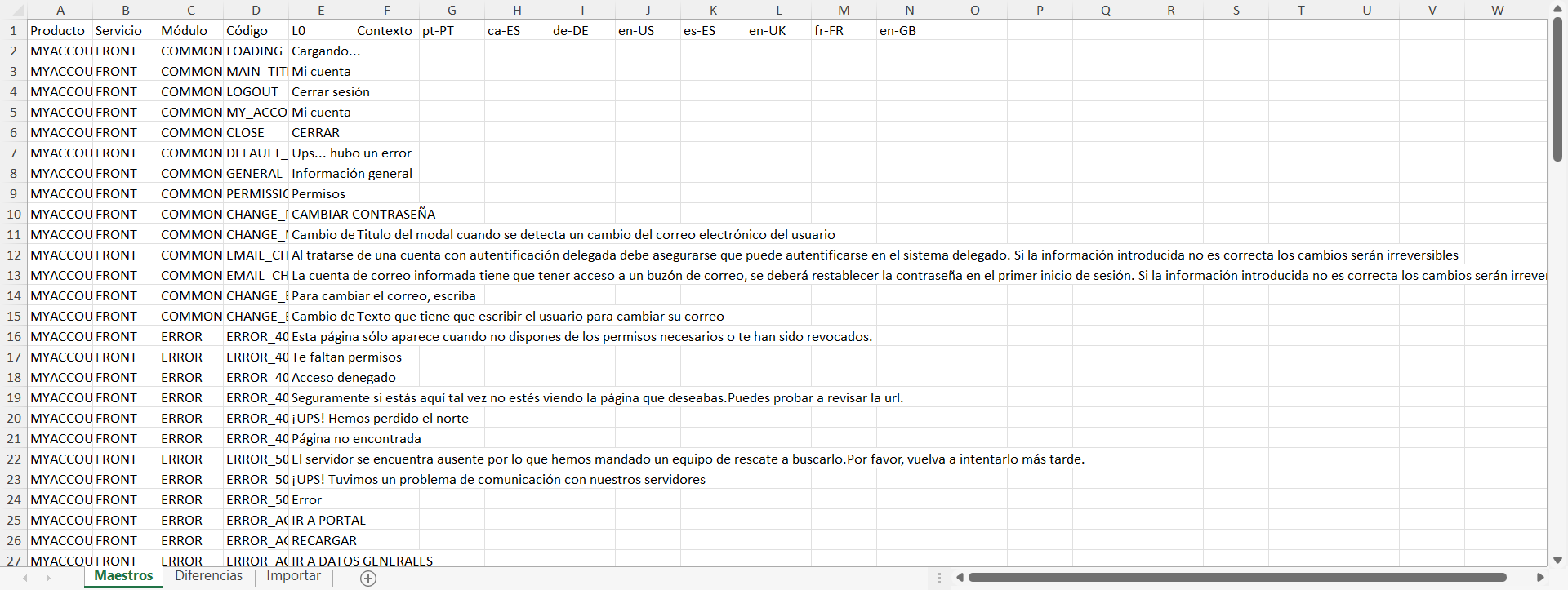Click previous sheet navigation arrow
This screenshot has height=590, width=1568.
click(x=25, y=578)
